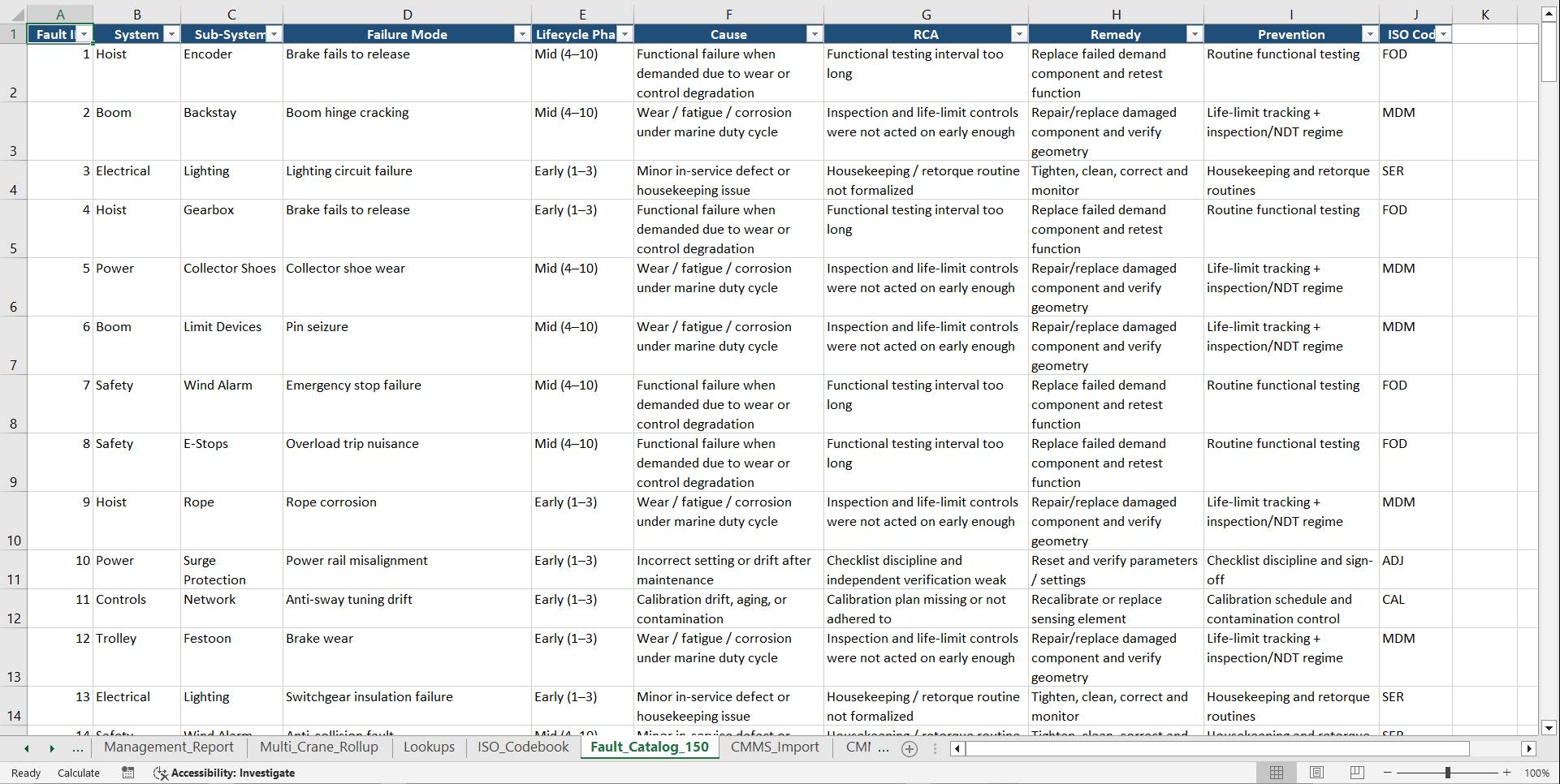Open Page Break Preview view
This screenshot has height=784, width=1560.
1357,773
